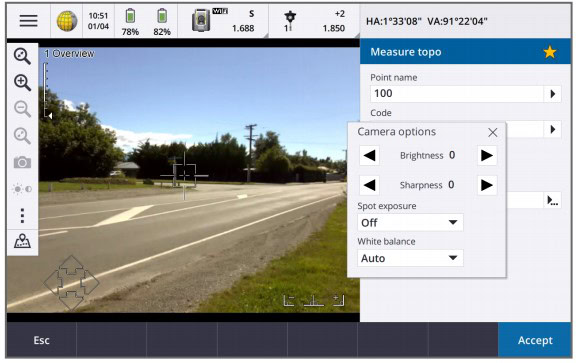Open the arrow with ellipsis field options

(553, 200)
